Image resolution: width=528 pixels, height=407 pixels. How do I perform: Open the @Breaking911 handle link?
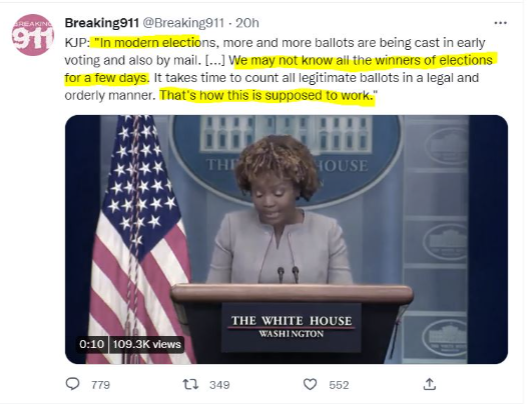tap(184, 23)
